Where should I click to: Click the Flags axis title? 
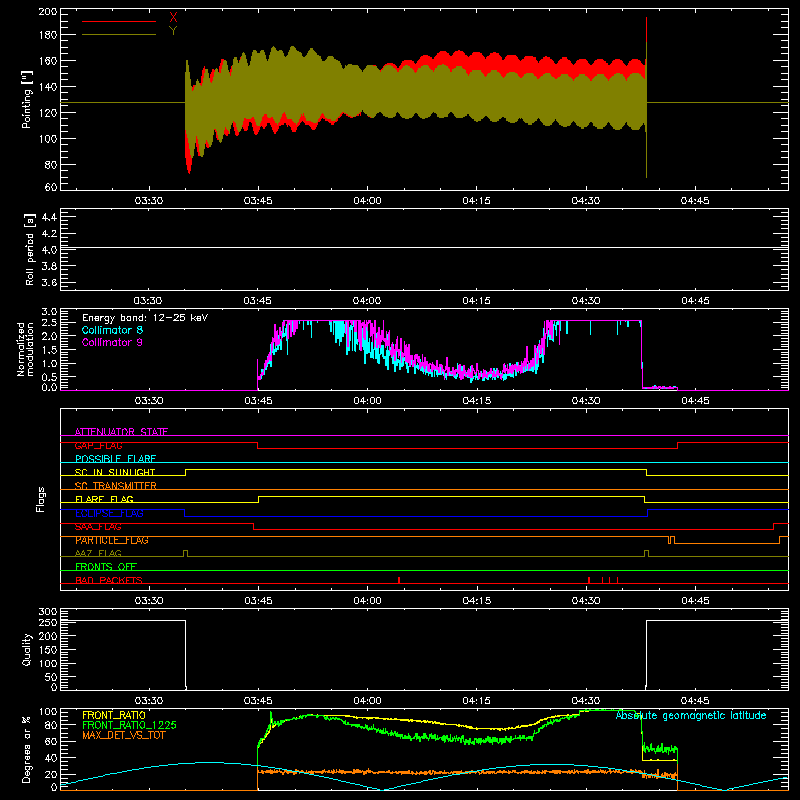point(40,499)
